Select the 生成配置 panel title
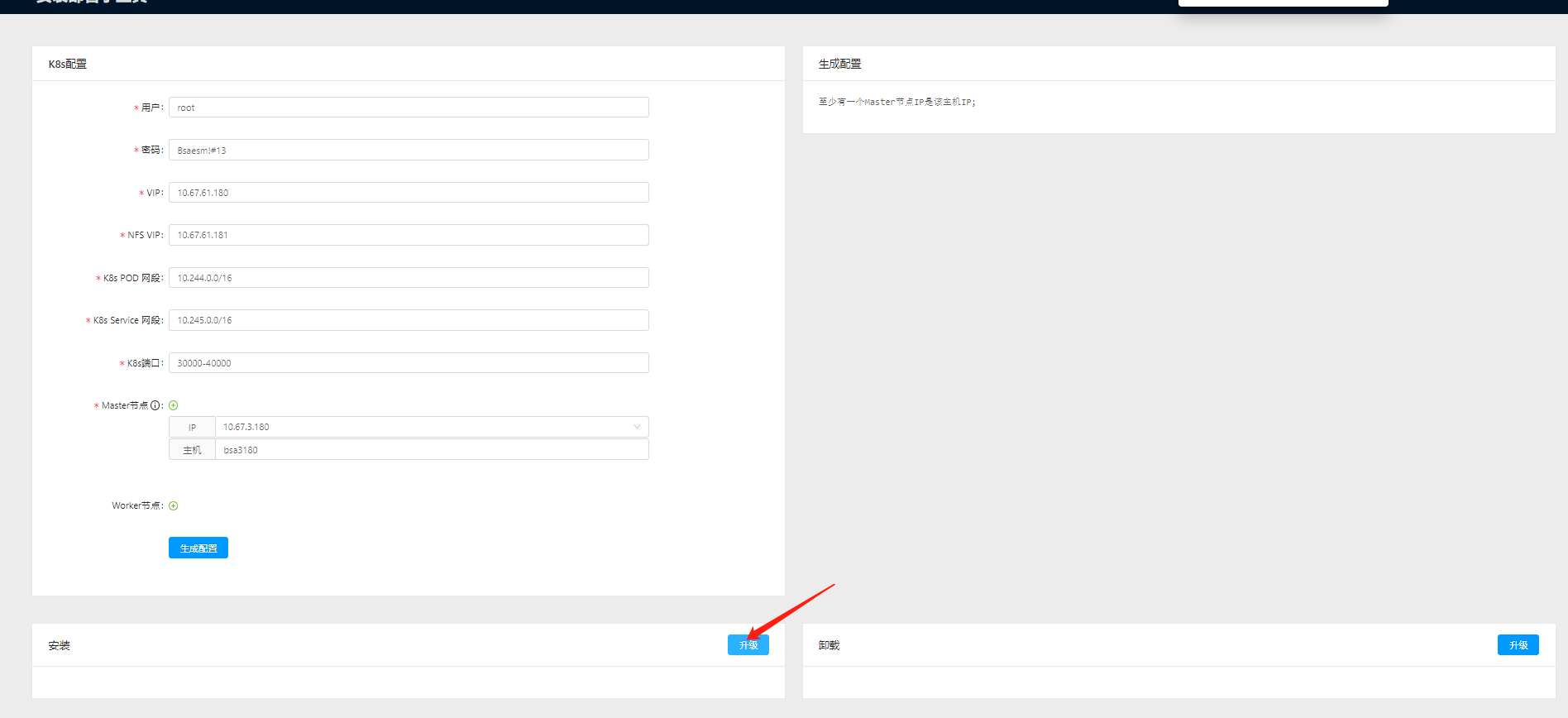 (x=840, y=64)
